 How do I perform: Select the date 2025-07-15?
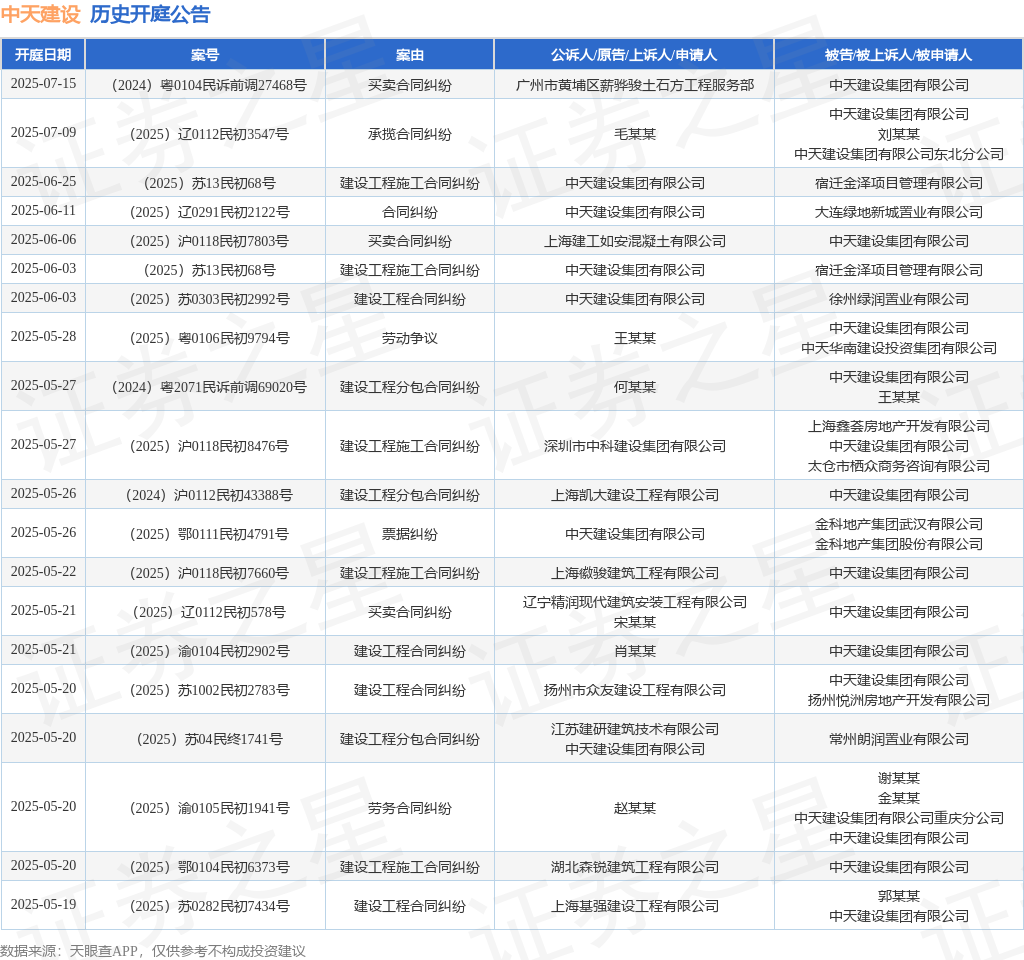coord(43,84)
